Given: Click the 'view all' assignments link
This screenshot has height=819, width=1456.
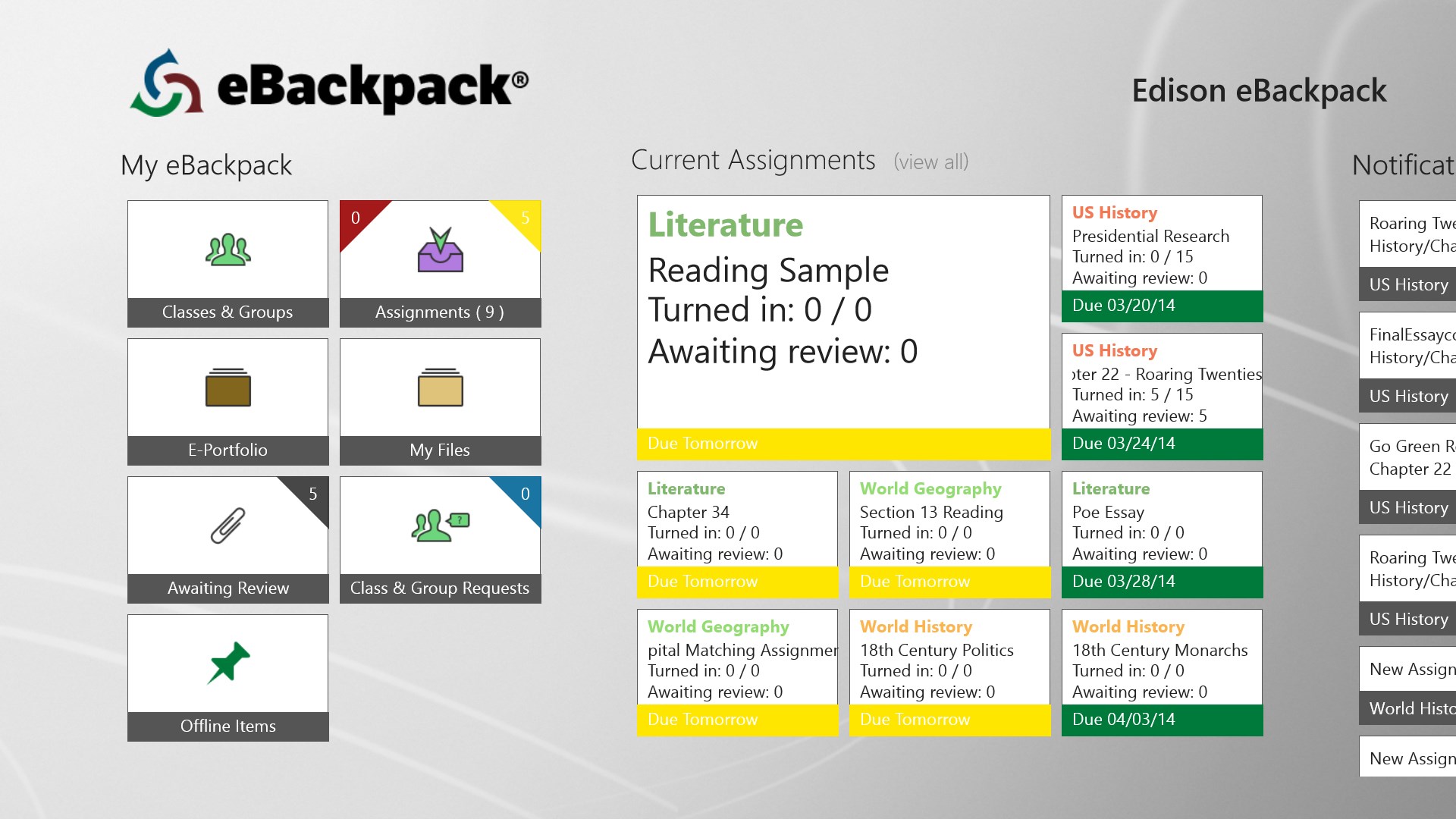Looking at the screenshot, I should tap(930, 162).
